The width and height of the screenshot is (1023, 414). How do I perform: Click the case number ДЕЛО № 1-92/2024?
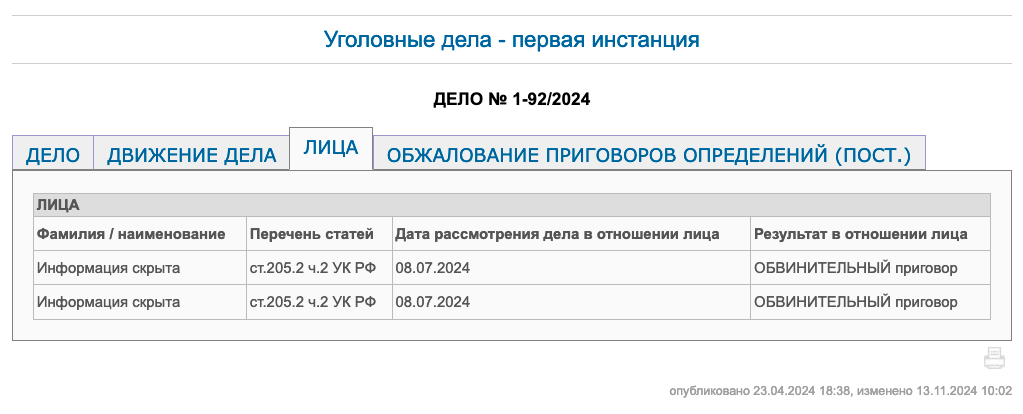pos(511,99)
